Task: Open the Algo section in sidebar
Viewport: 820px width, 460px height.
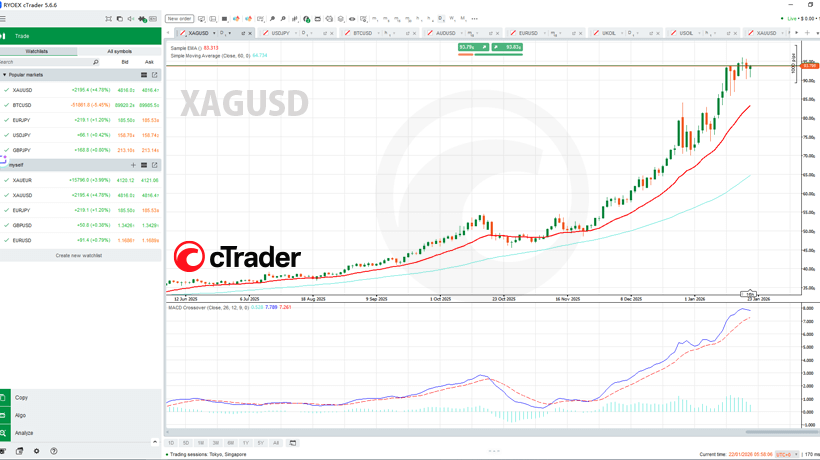Action: tap(21, 415)
